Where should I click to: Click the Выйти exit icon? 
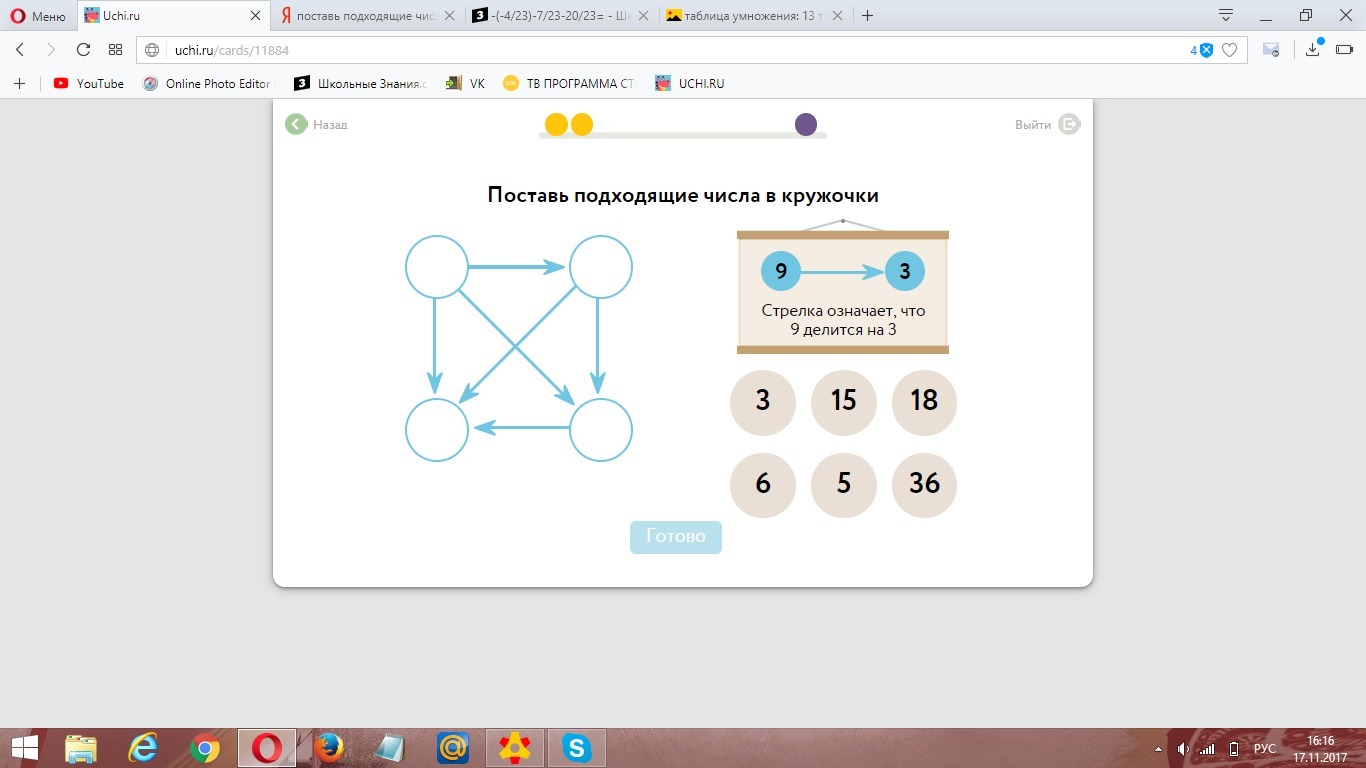tap(1069, 124)
